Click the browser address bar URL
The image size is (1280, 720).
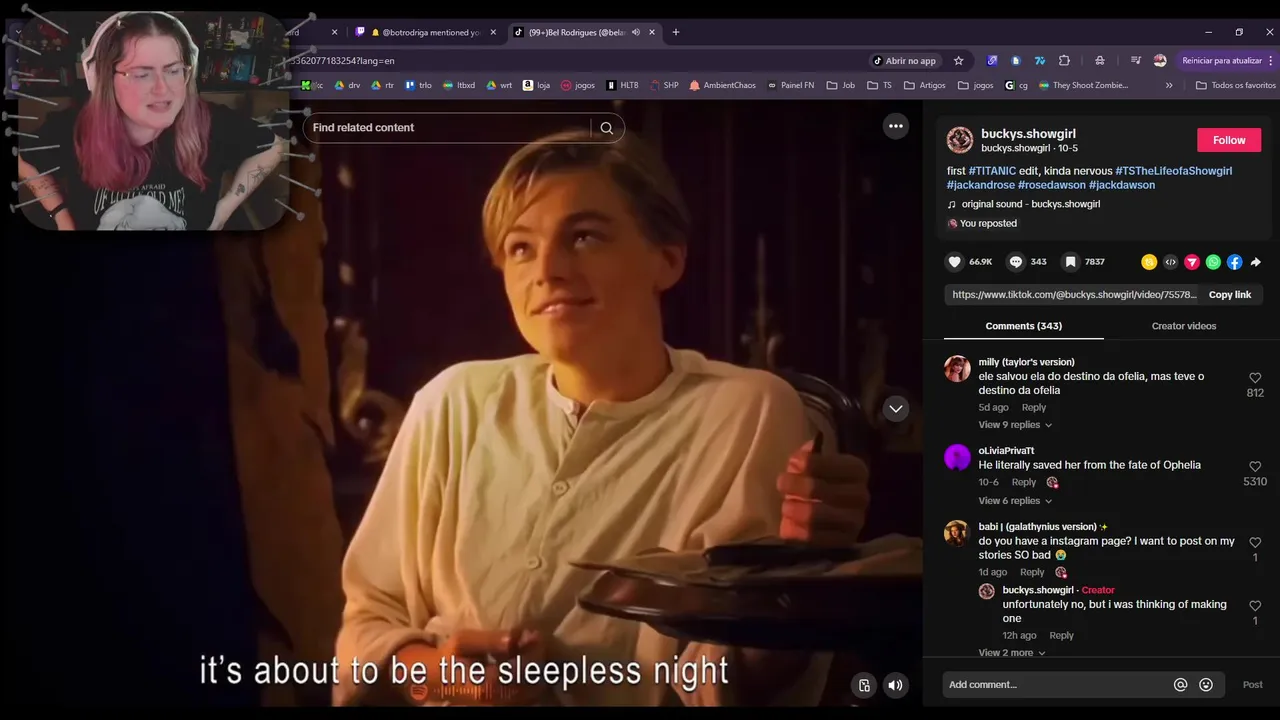click(x=343, y=61)
